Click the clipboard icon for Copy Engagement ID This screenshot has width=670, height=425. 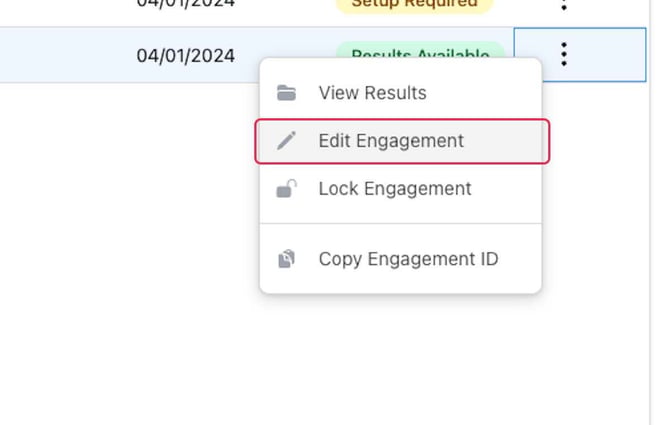[x=286, y=258]
